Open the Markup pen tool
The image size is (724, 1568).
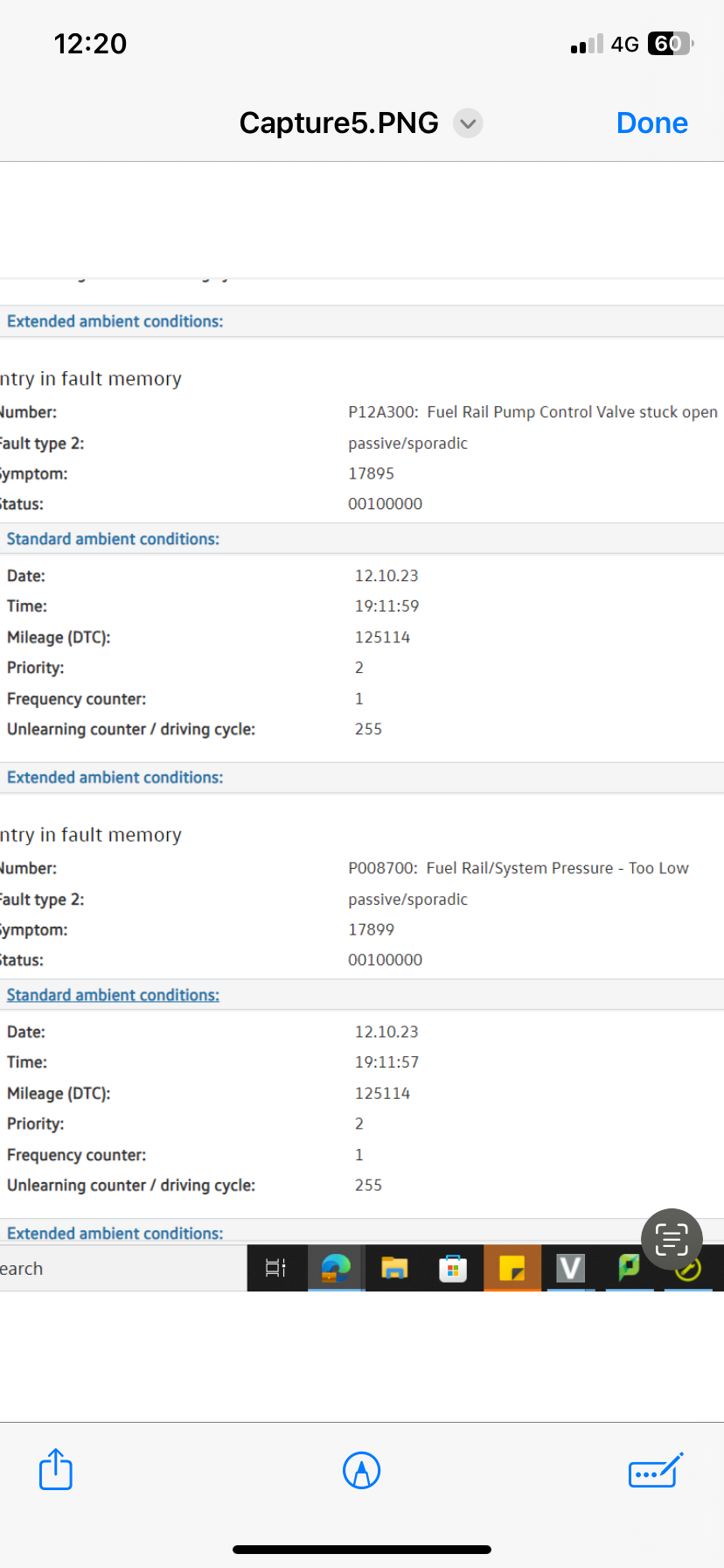pos(361,1470)
